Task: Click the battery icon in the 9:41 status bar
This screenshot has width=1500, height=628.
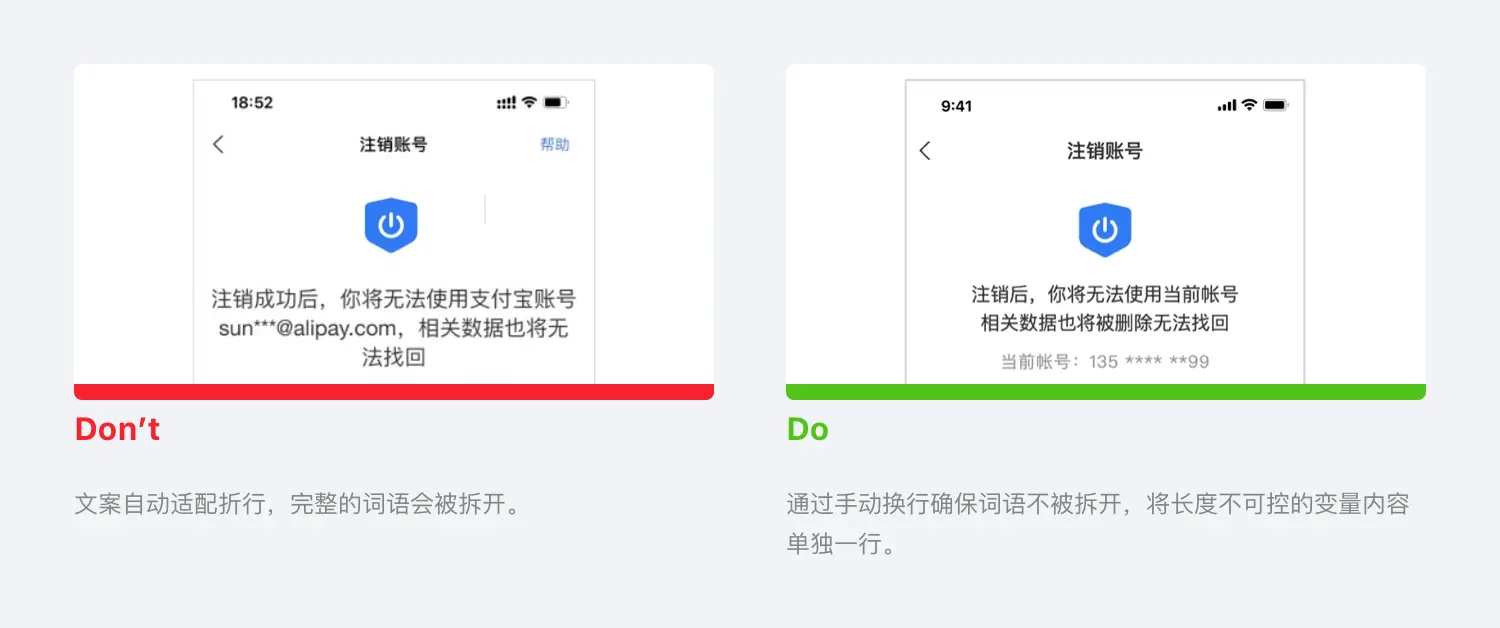Action: pyautogui.click(x=1275, y=105)
